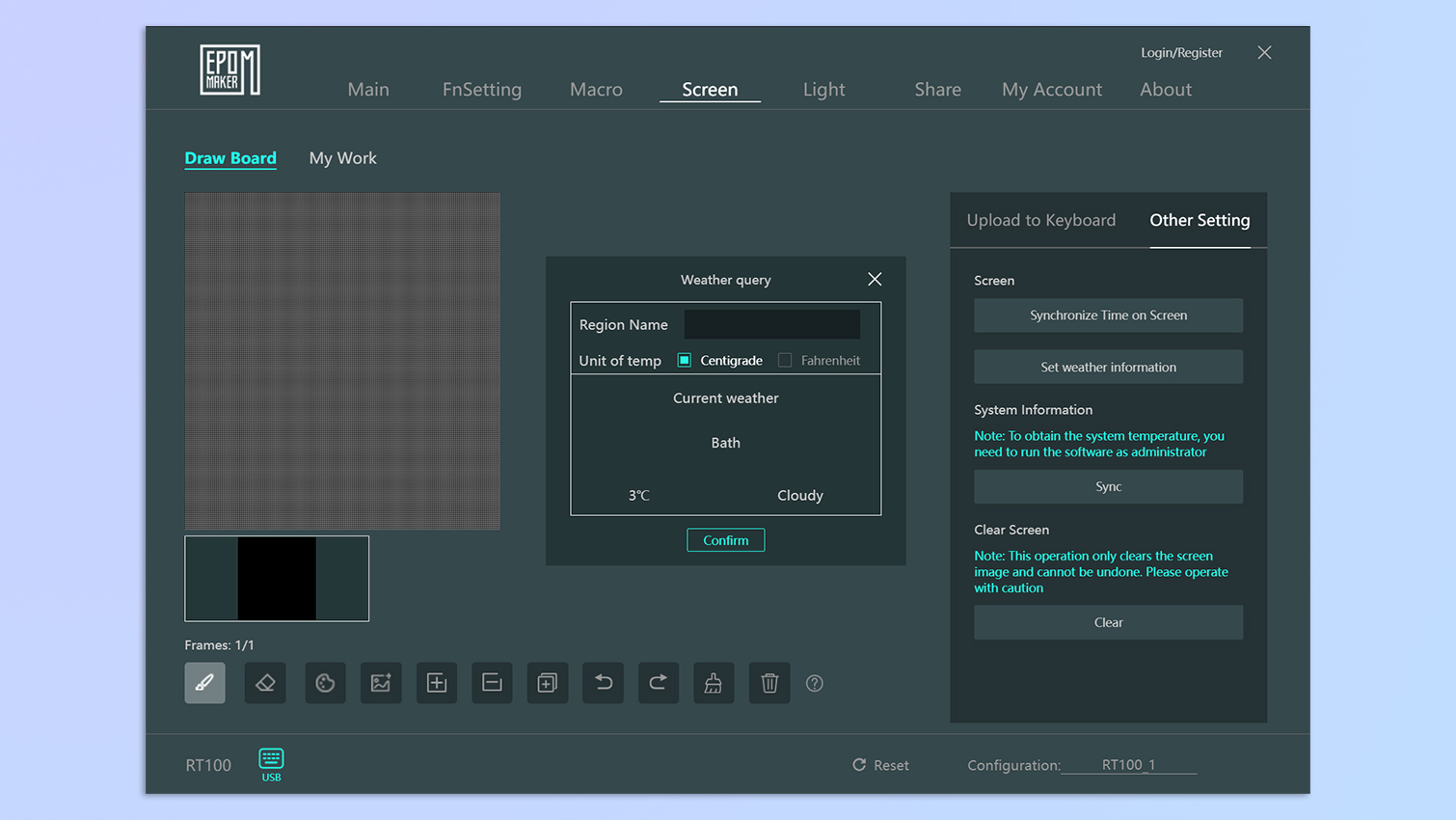Add a new frame
The image size is (1456, 820).
437,683
